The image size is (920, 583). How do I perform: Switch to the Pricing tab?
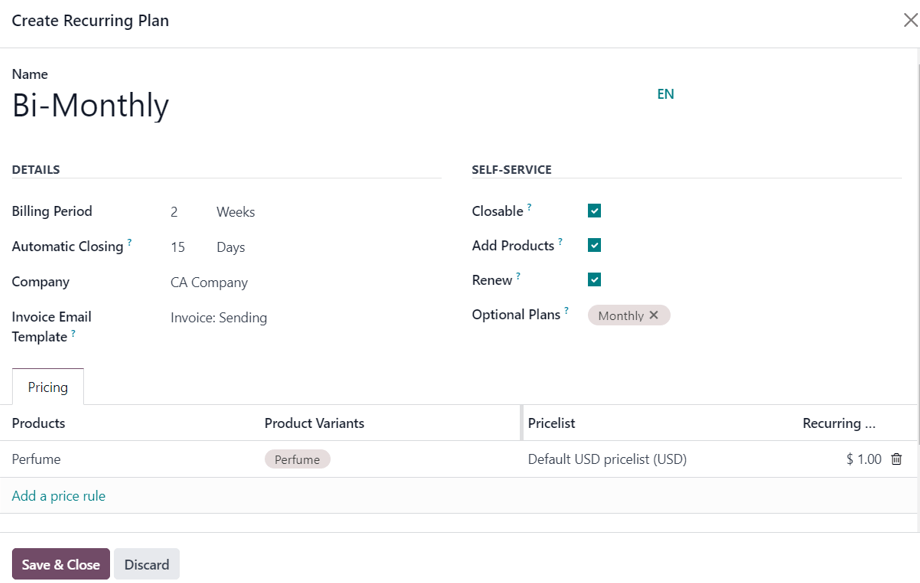47,386
